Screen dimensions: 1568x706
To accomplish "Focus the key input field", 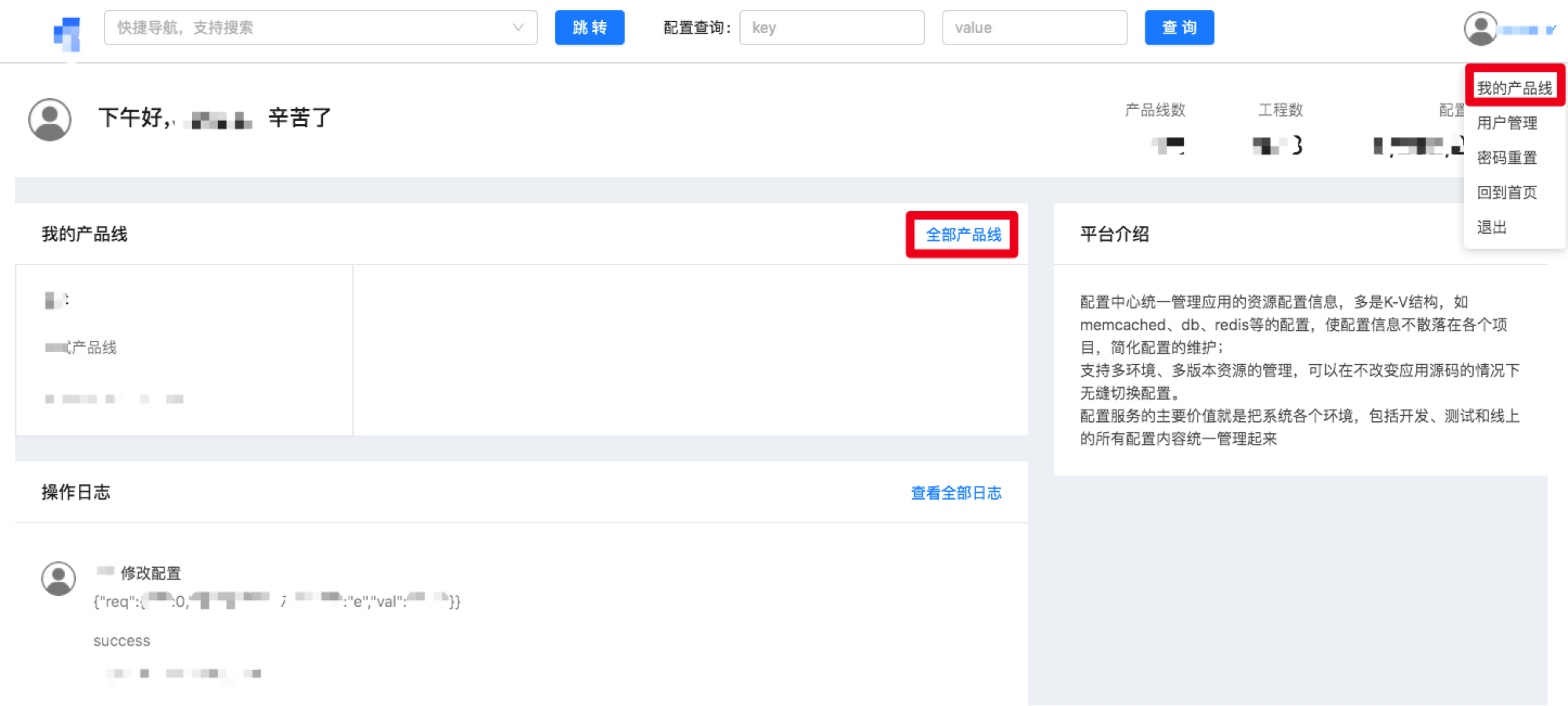I will click(x=832, y=27).
